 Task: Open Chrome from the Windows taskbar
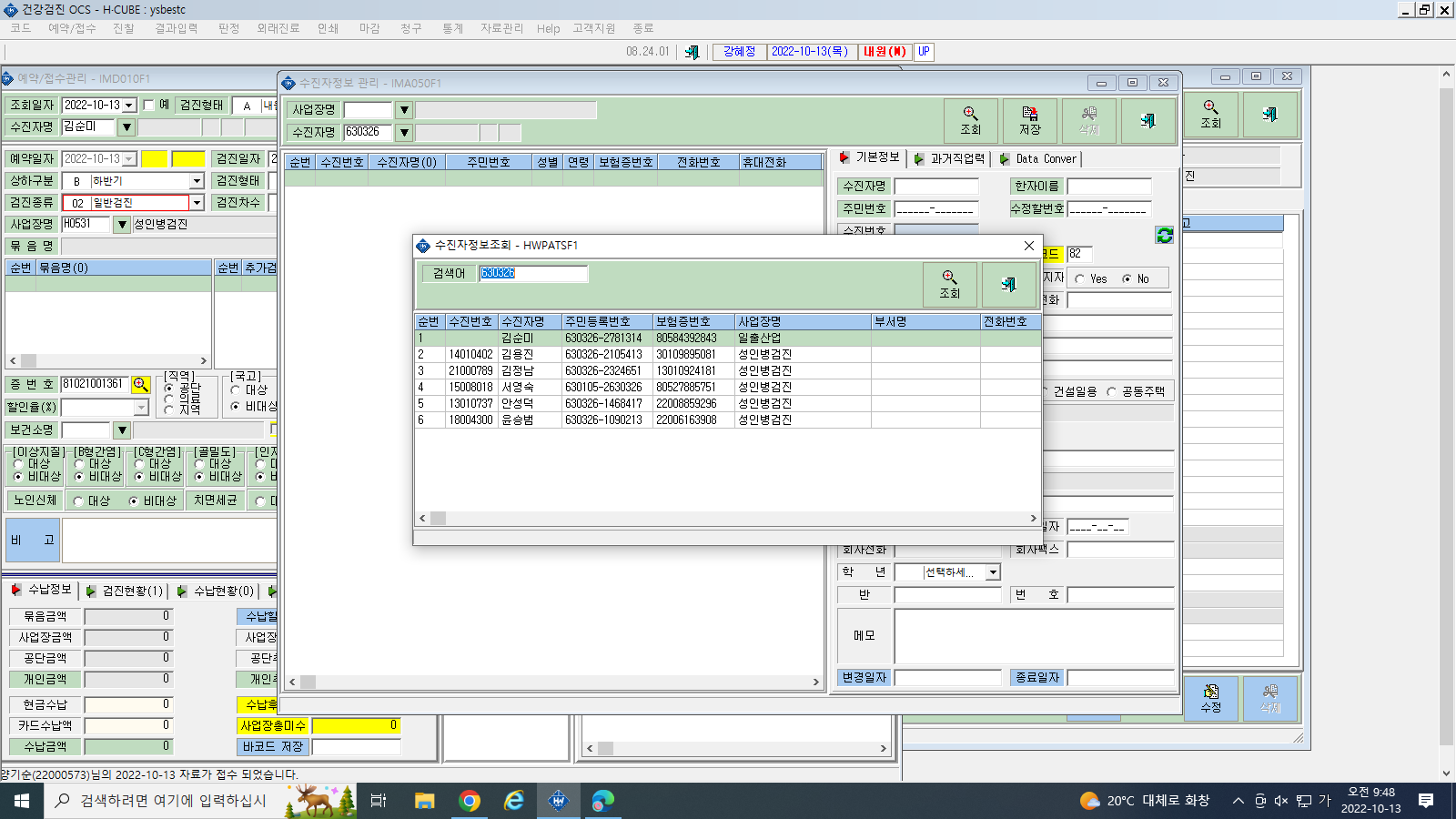point(470,801)
